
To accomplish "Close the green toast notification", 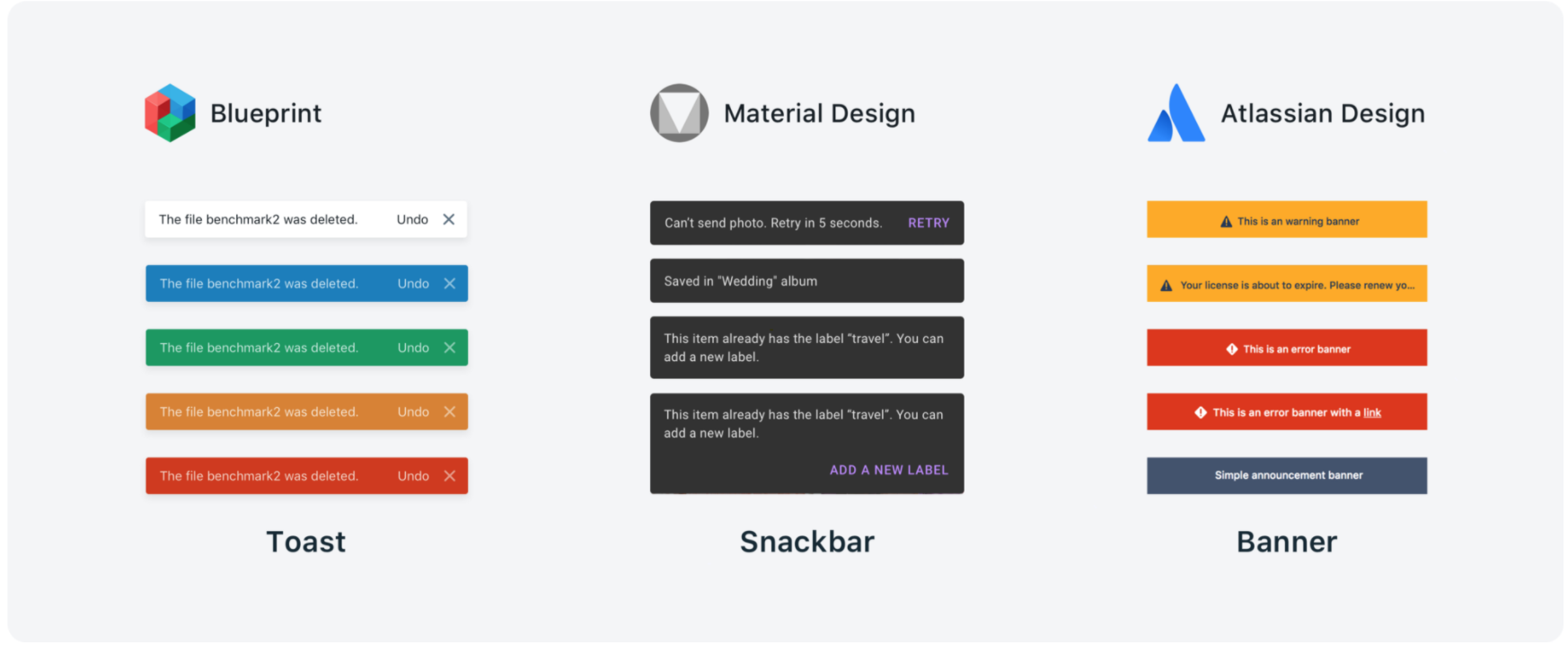I will [x=450, y=348].
